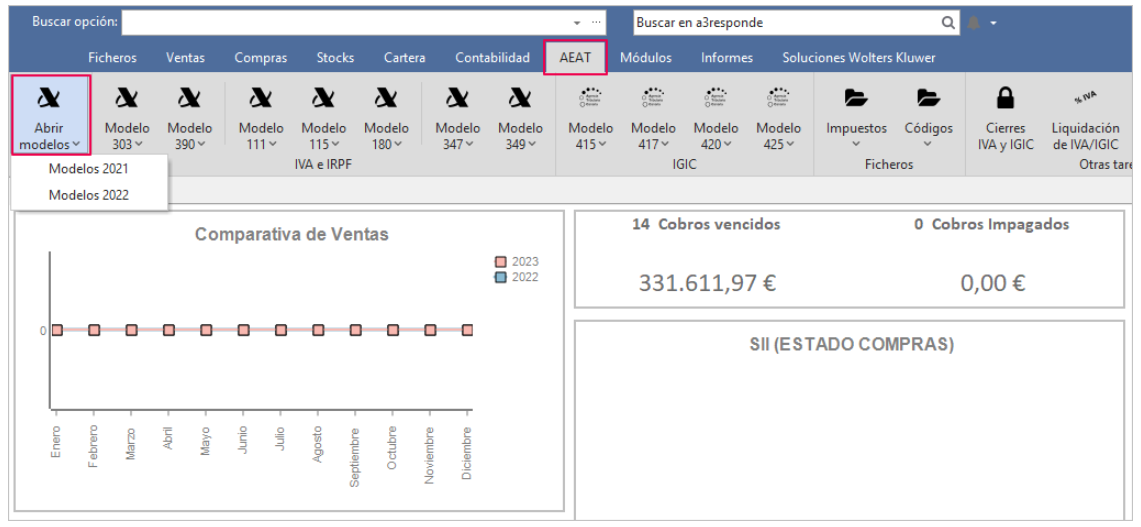Click the Modelo 303 icon

point(127,98)
